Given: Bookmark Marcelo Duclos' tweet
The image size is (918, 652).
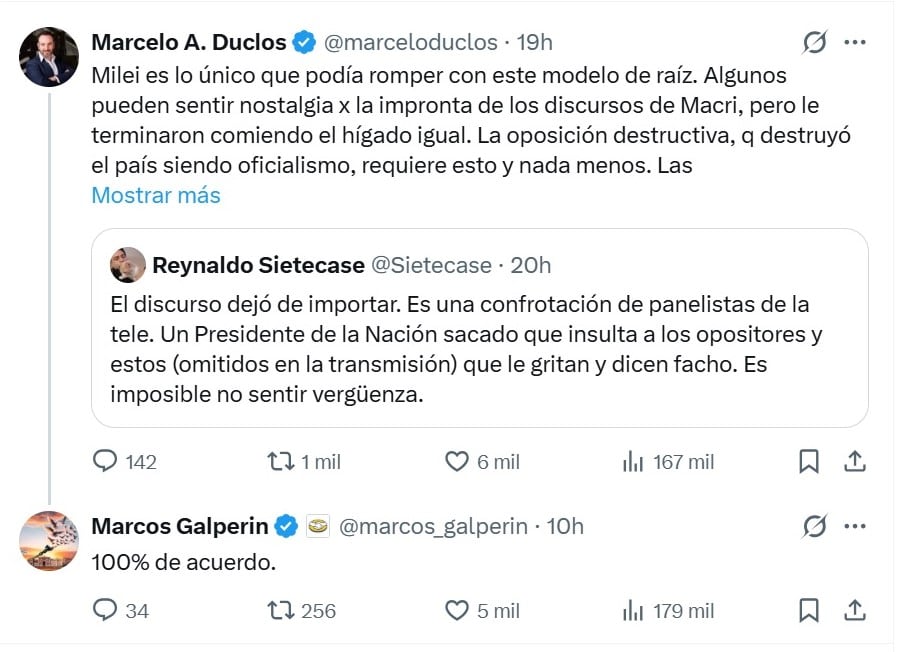Looking at the screenshot, I should 808,462.
